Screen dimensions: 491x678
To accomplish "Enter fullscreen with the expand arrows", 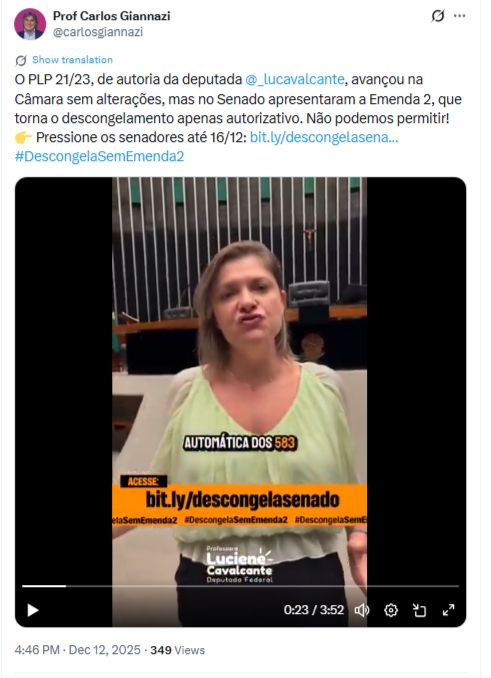I will click(x=449, y=610).
